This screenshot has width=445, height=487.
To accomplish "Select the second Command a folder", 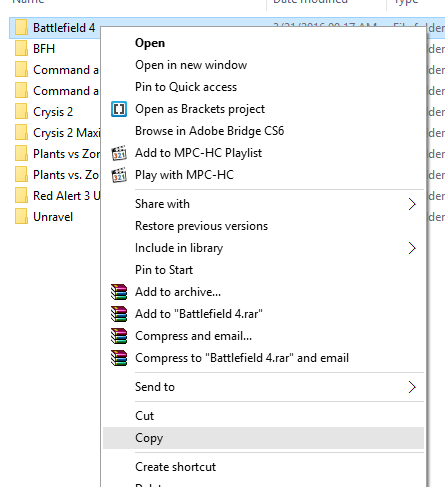I will click(66, 91).
